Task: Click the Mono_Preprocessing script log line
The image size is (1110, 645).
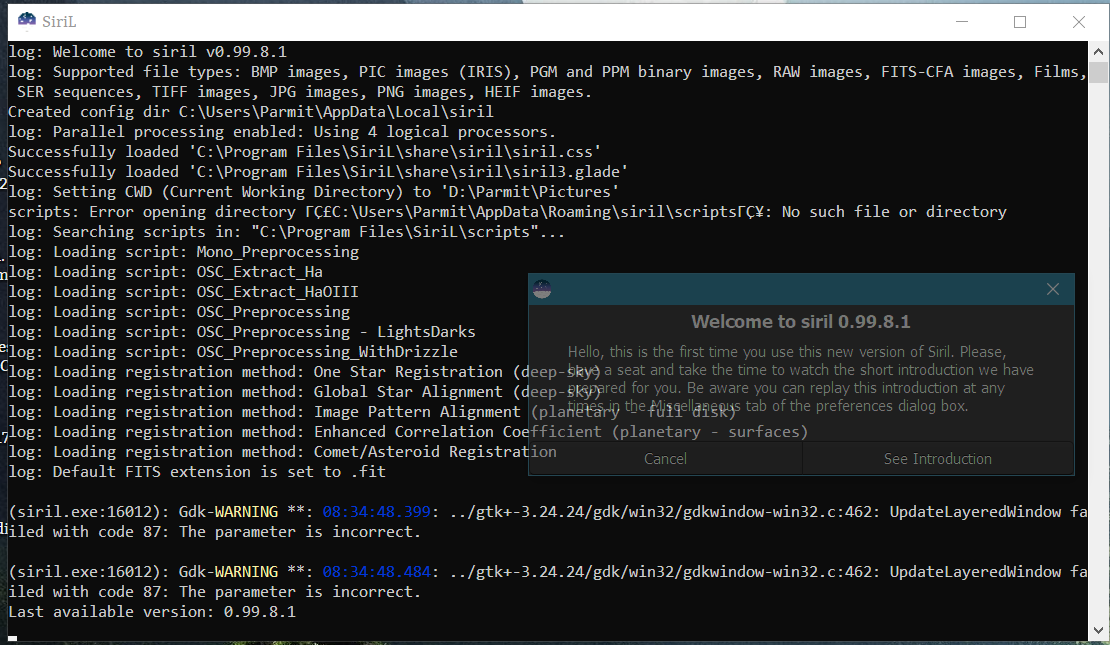Action: pyautogui.click(x=184, y=252)
